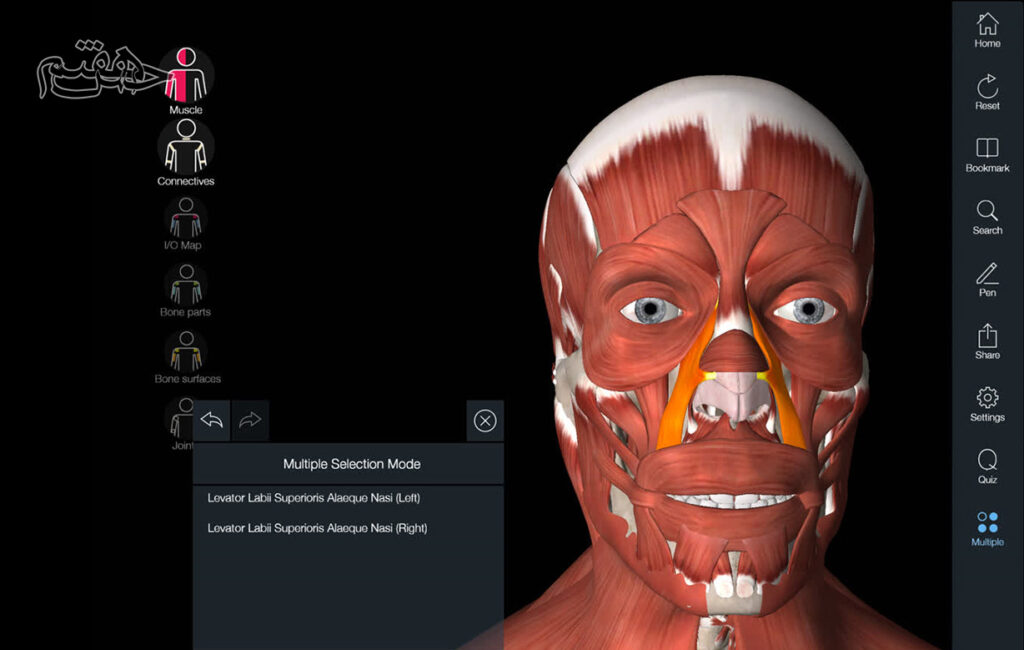Open the Settings menu
The image size is (1024, 650).
coord(987,403)
